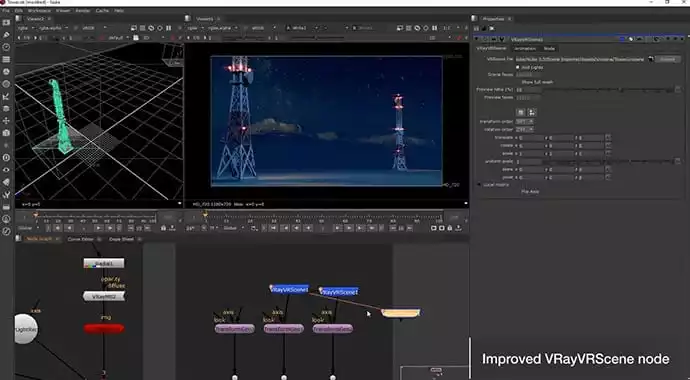
Task: Switch to the Curve Editor tab
Action: tap(81, 239)
